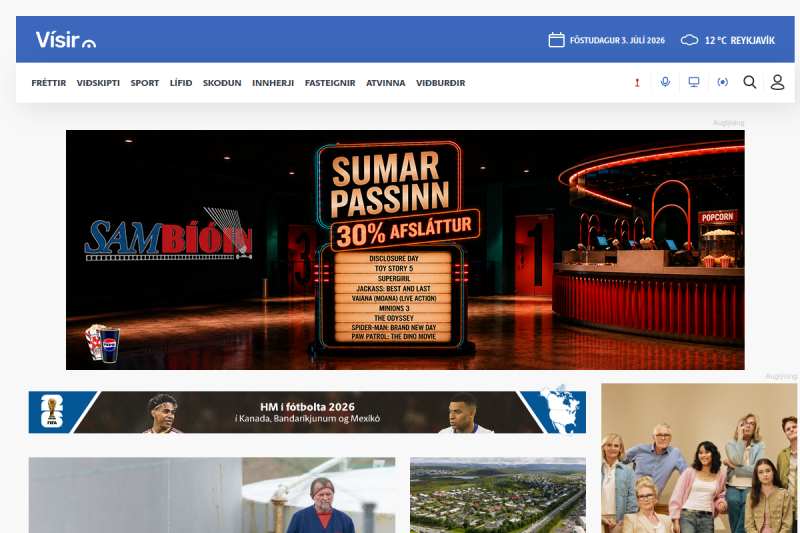Click the cloud weather icon
The width and height of the screenshot is (800, 533).
689,40
